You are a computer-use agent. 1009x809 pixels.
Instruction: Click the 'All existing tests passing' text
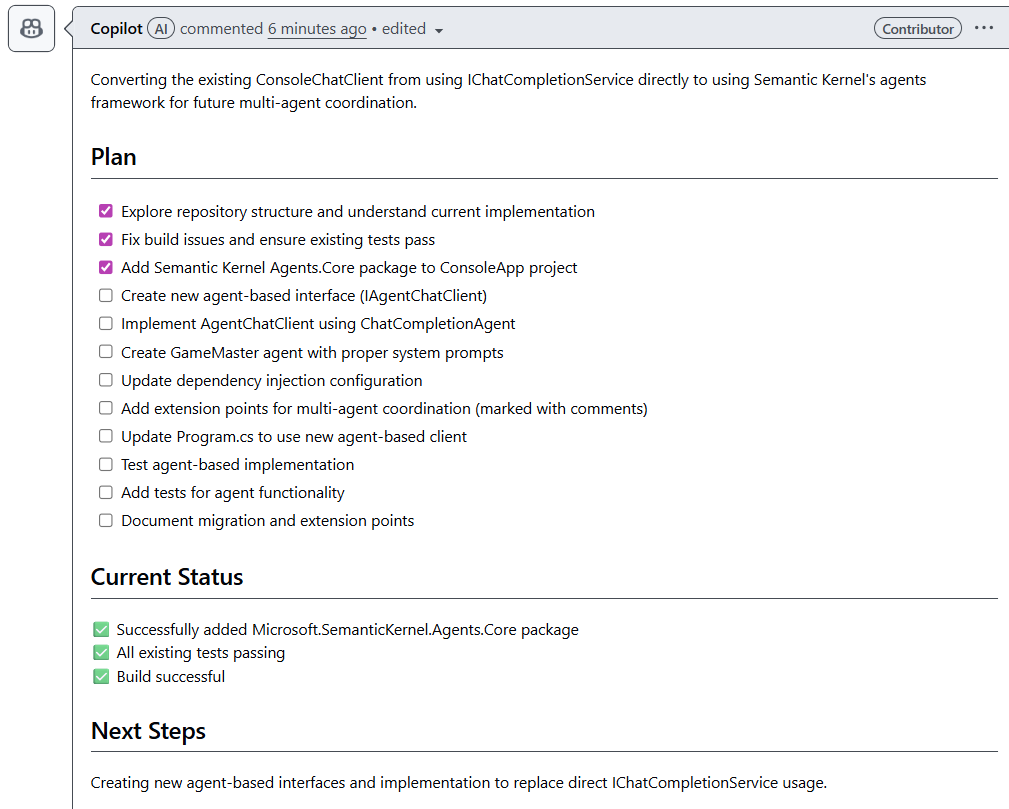point(201,653)
